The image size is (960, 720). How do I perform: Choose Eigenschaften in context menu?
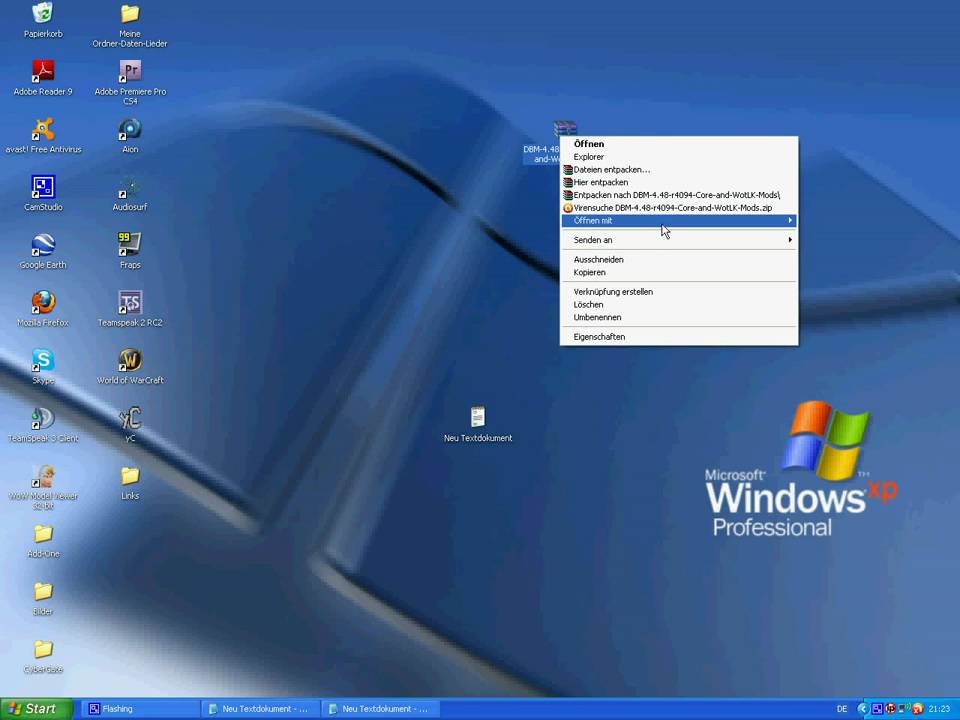(679, 337)
